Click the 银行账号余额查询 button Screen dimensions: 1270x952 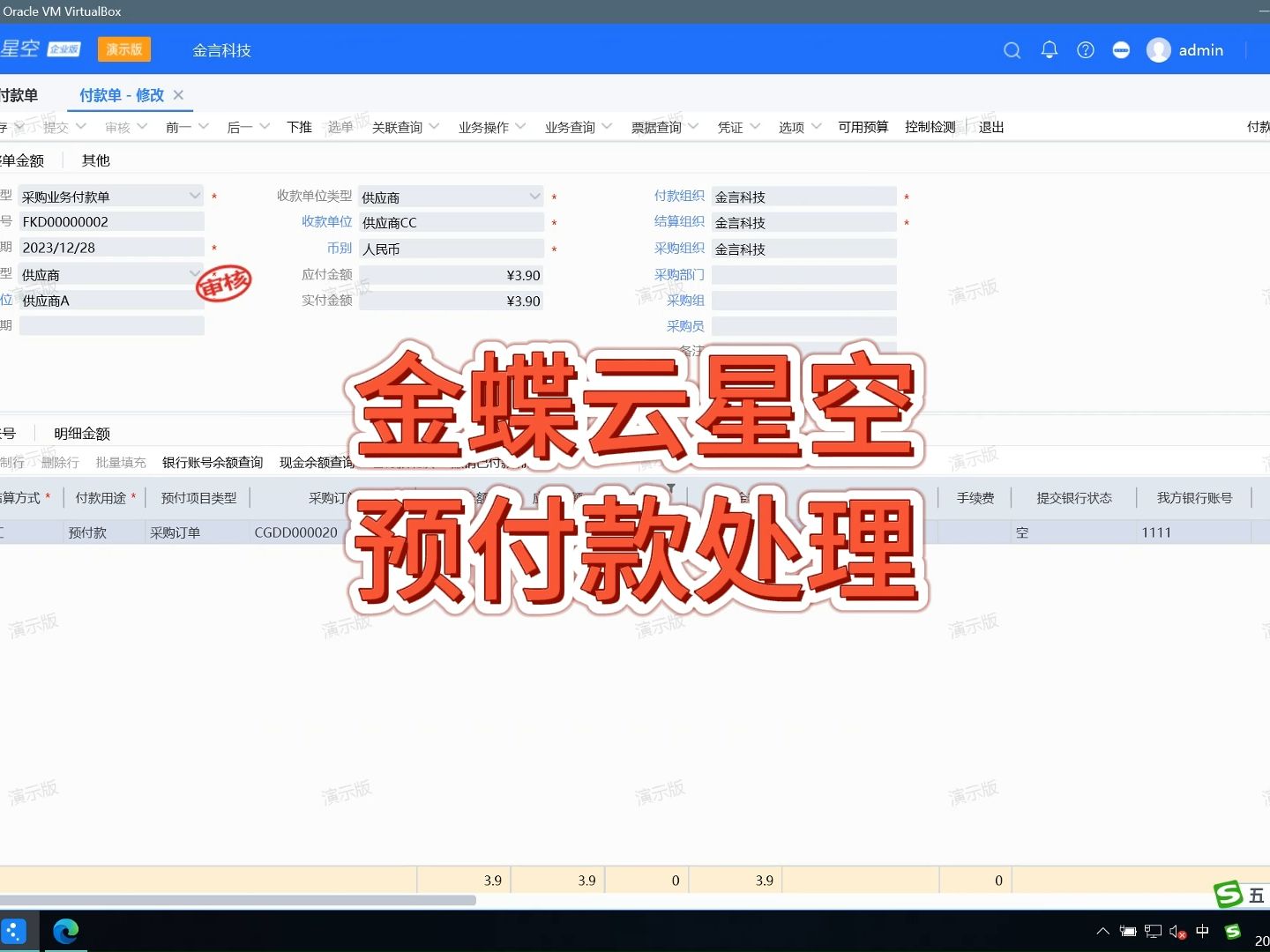[x=213, y=463]
